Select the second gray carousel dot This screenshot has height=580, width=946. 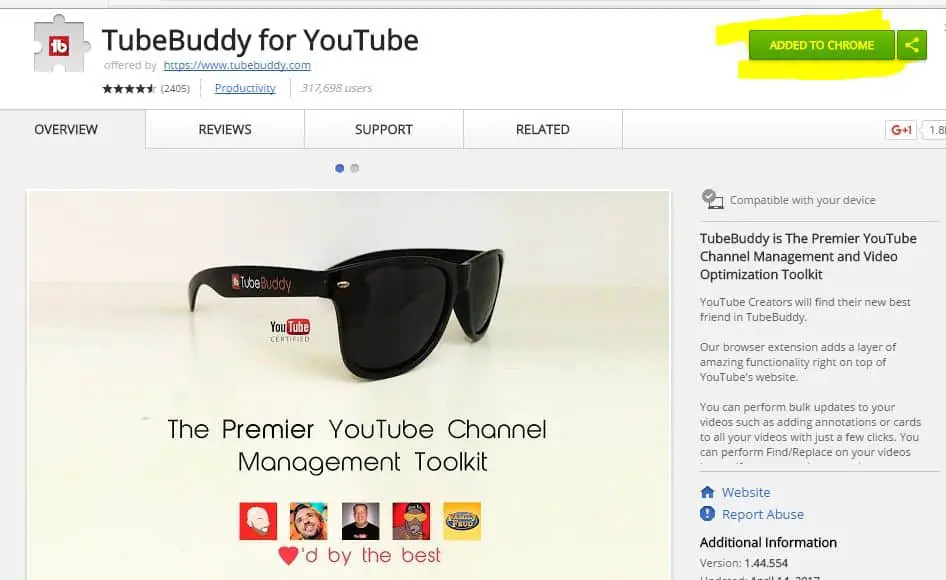[x=355, y=168]
